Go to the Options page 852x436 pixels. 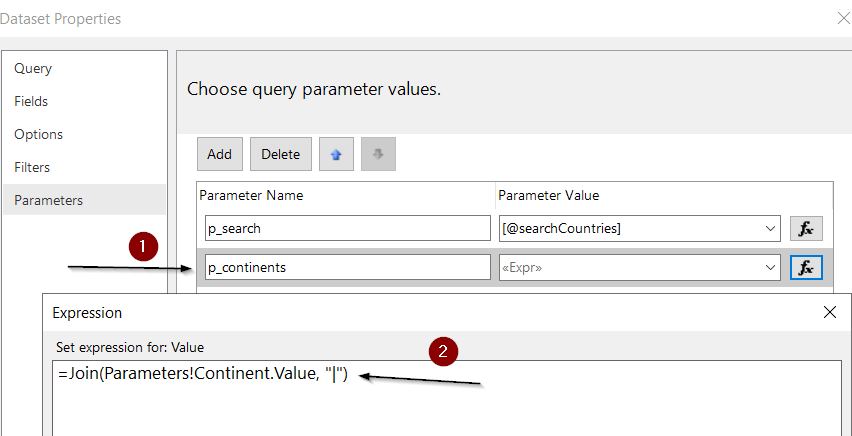(x=39, y=134)
